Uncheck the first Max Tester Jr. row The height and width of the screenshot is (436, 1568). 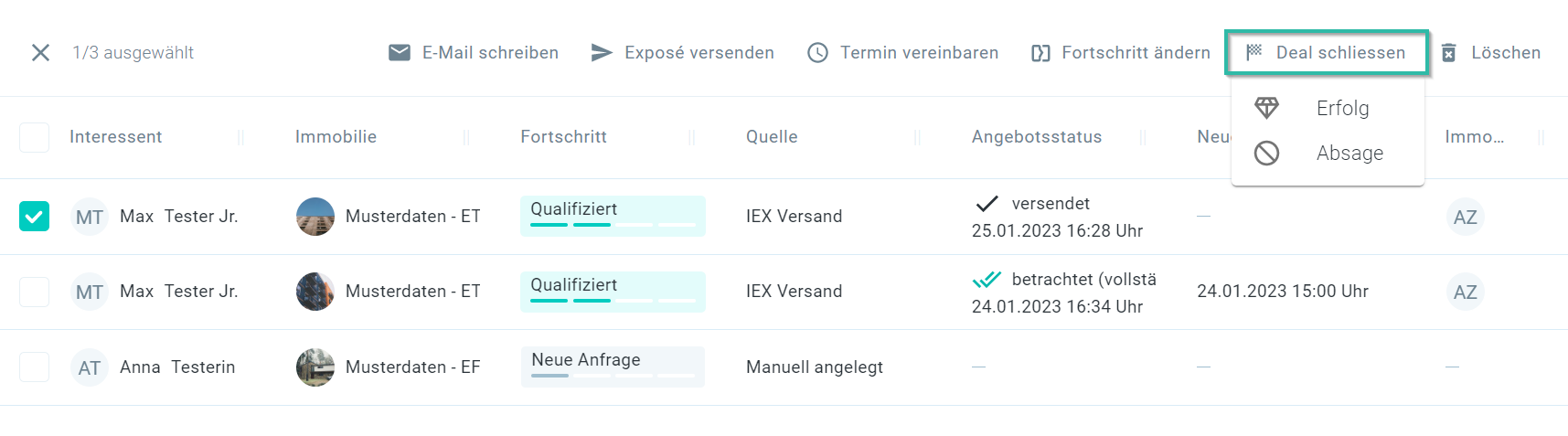(x=35, y=217)
